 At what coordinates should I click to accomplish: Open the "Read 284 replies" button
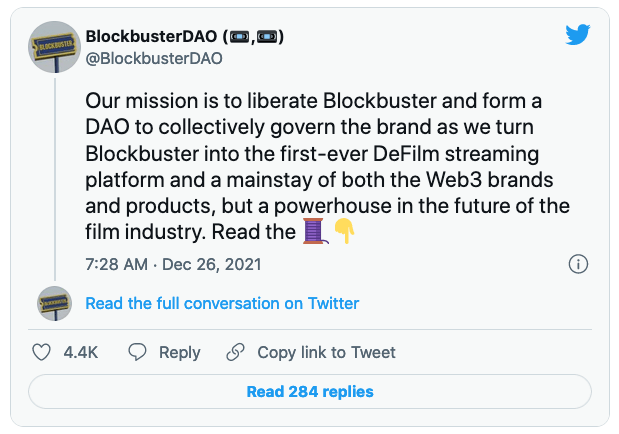310,391
